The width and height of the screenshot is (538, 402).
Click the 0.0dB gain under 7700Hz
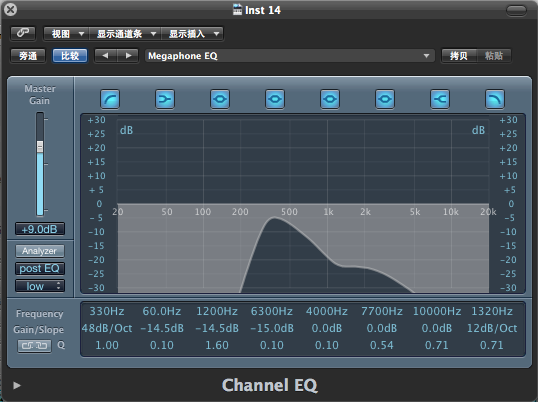[x=382, y=328]
